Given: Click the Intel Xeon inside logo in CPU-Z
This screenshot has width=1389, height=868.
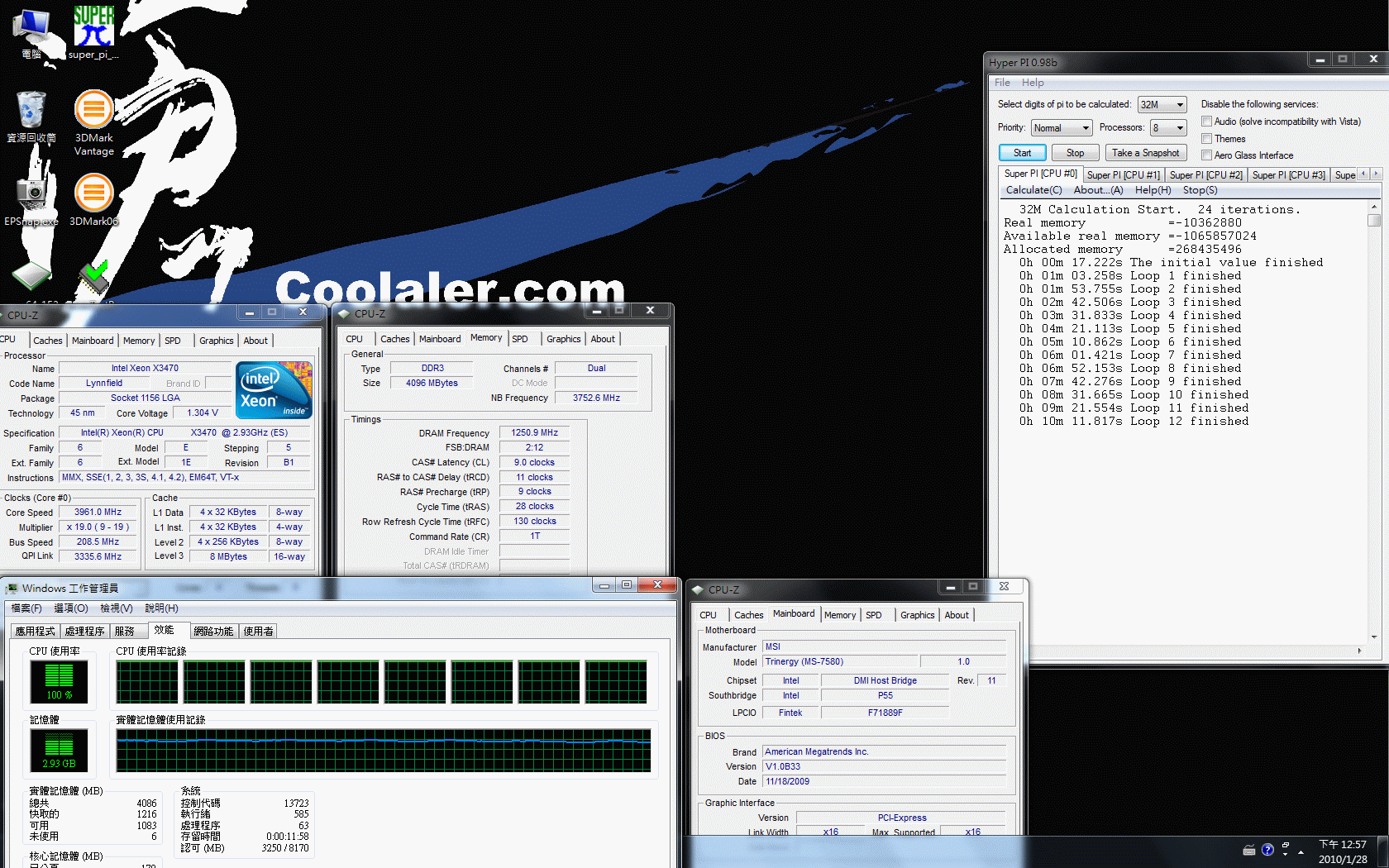Looking at the screenshot, I should point(274,389).
